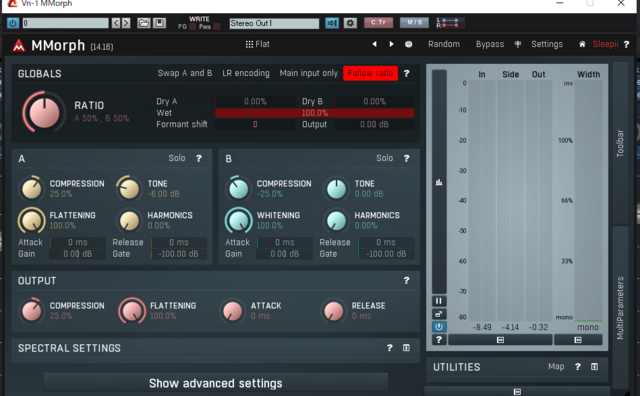Click the Formant shift value field

click(255, 124)
